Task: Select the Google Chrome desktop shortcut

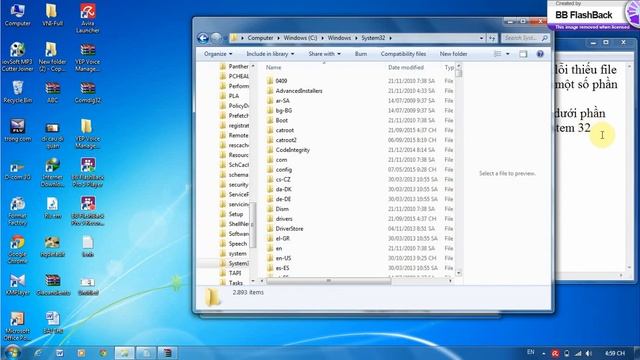Action: click(18, 249)
